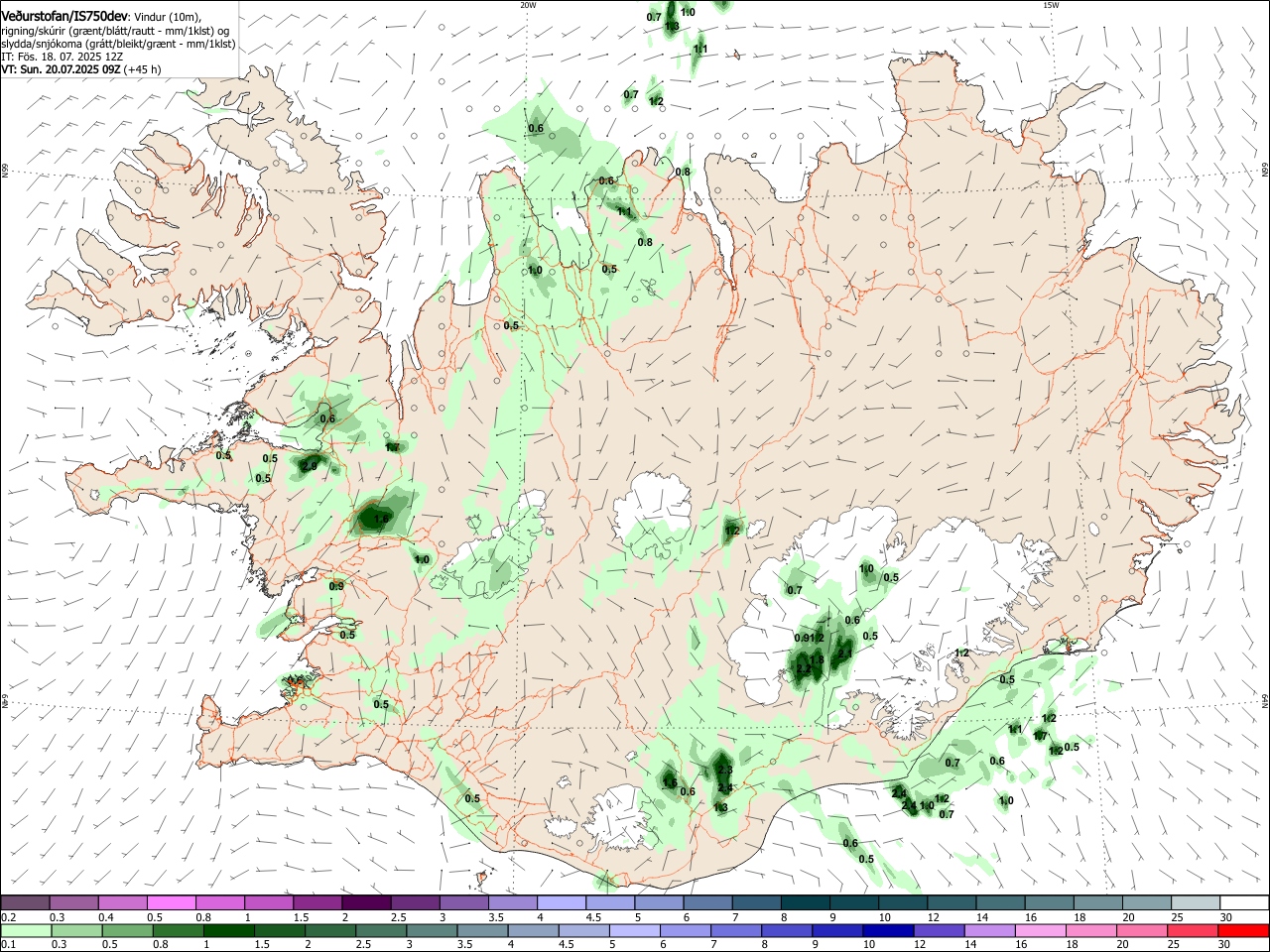Click the legend line 'rigning/skúrir (grænt/blátt/rautt - mm/1klst) og'
Screen dimensions: 1270x952
pyautogui.click(x=117, y=31)
